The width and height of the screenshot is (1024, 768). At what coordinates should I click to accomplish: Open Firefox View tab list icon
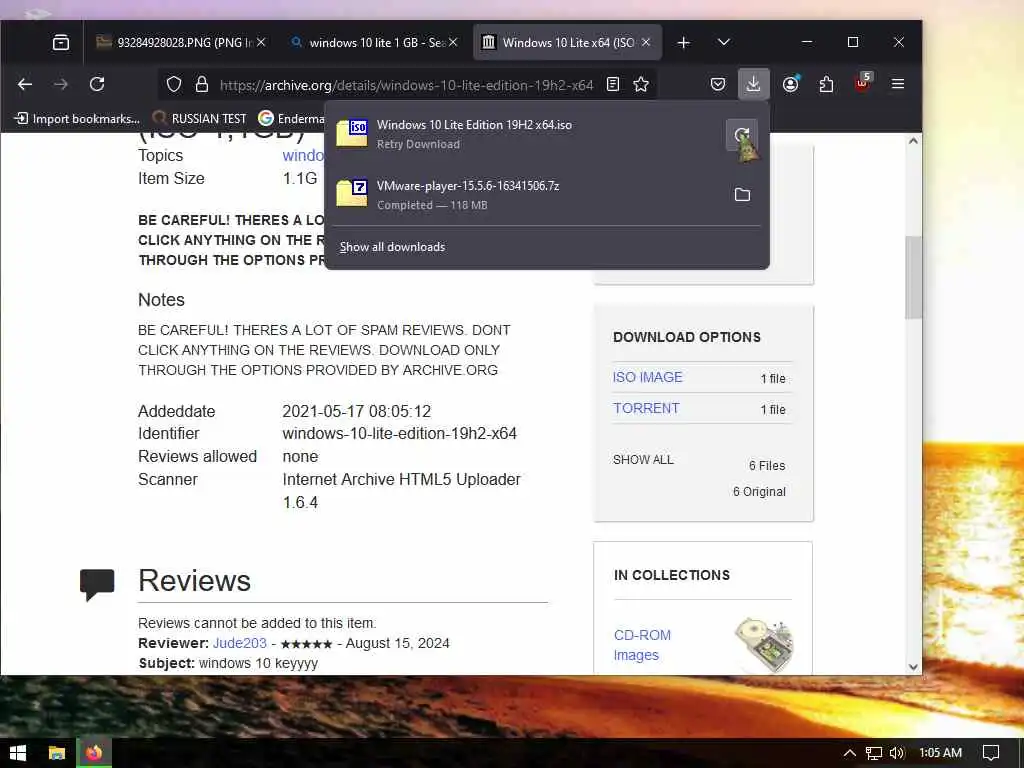click(x=61, y=42)
